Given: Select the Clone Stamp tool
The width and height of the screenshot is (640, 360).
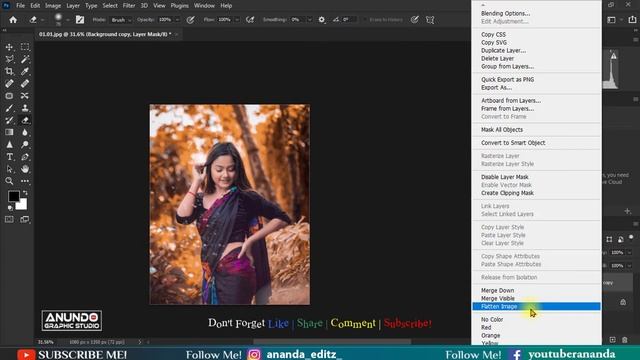Looking at the screenshot, I should (25, 108).
